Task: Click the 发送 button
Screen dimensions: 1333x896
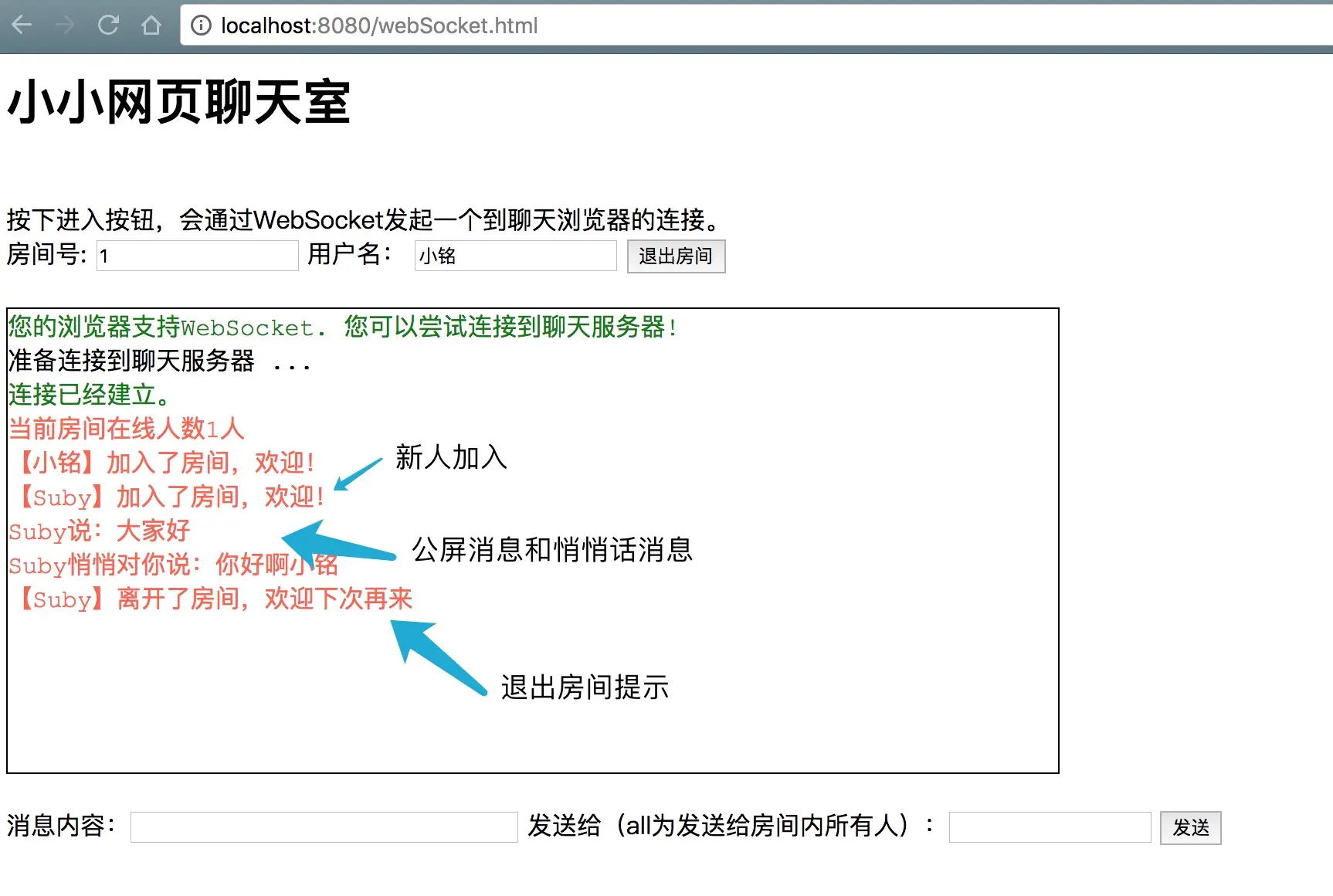Action: click(1190, 828)
